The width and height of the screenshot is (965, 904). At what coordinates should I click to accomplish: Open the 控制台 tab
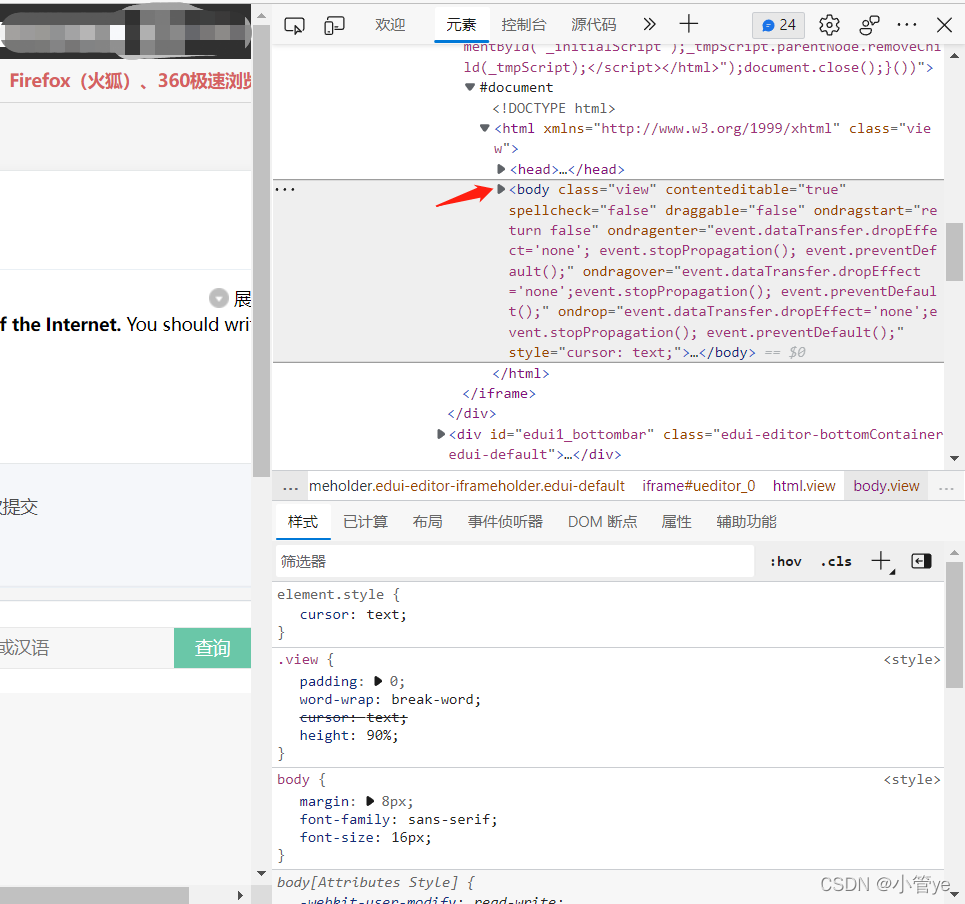click(524, 25)
